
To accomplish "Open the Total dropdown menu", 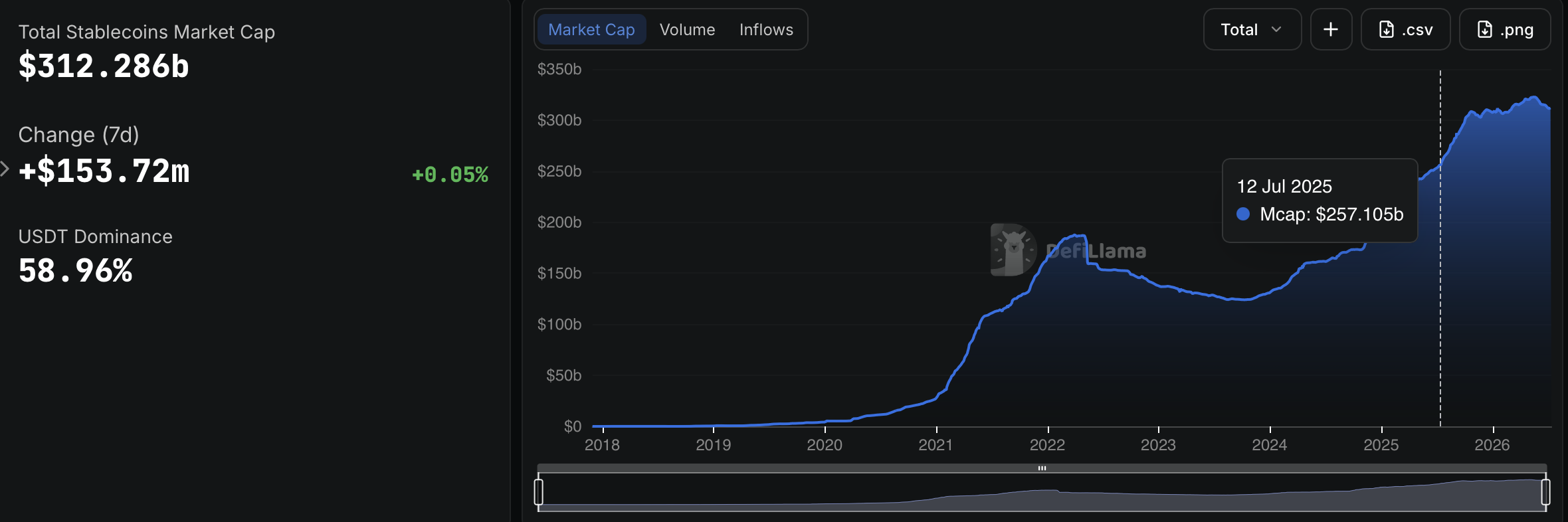I will (x=1252, y=29).
